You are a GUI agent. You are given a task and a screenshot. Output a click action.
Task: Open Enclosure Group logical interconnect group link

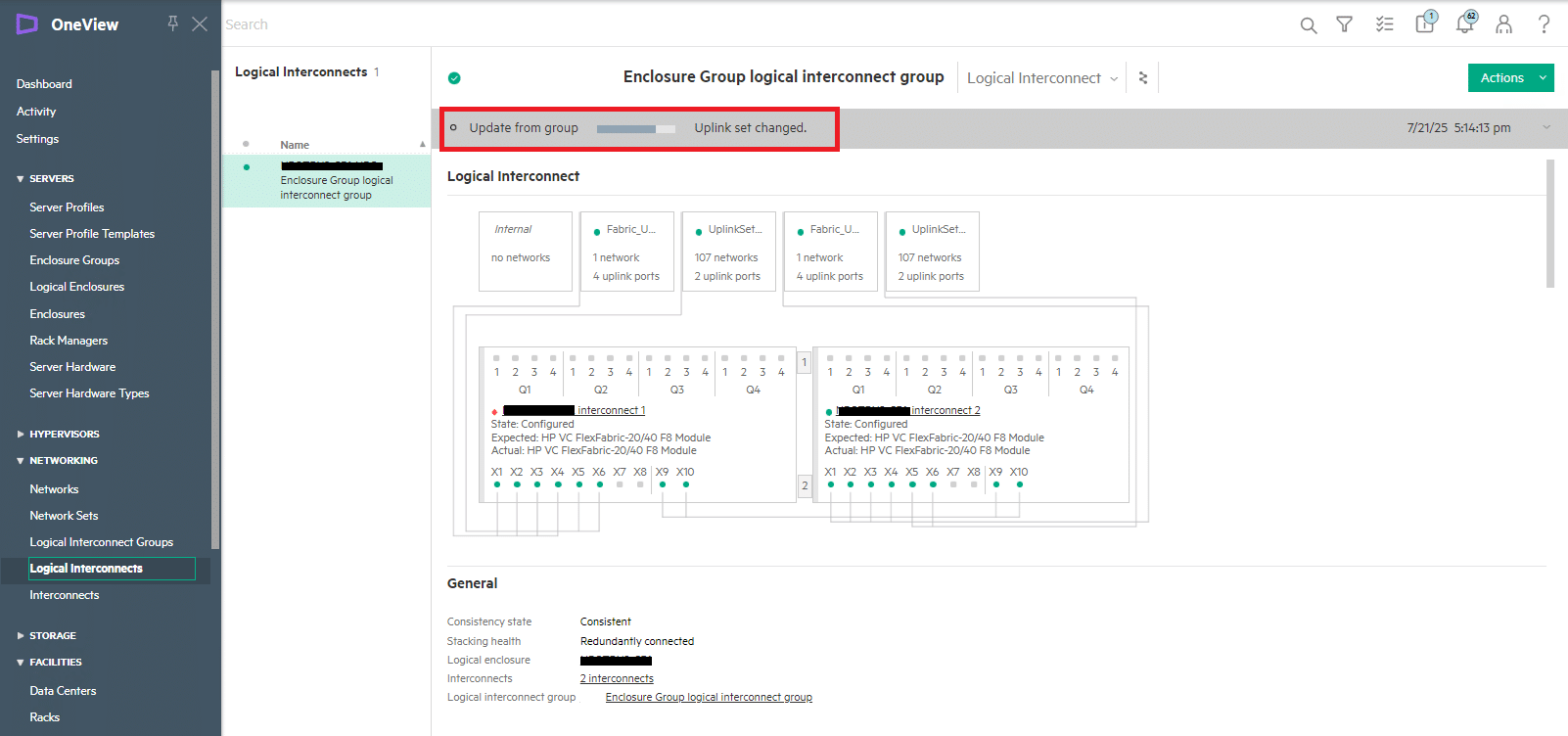(709, 697)
